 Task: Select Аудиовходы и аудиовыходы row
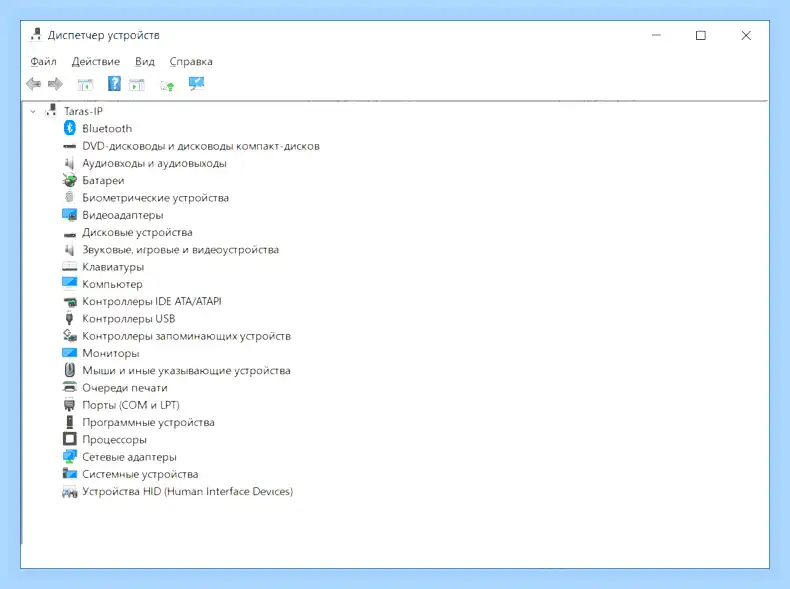point(155,163)
